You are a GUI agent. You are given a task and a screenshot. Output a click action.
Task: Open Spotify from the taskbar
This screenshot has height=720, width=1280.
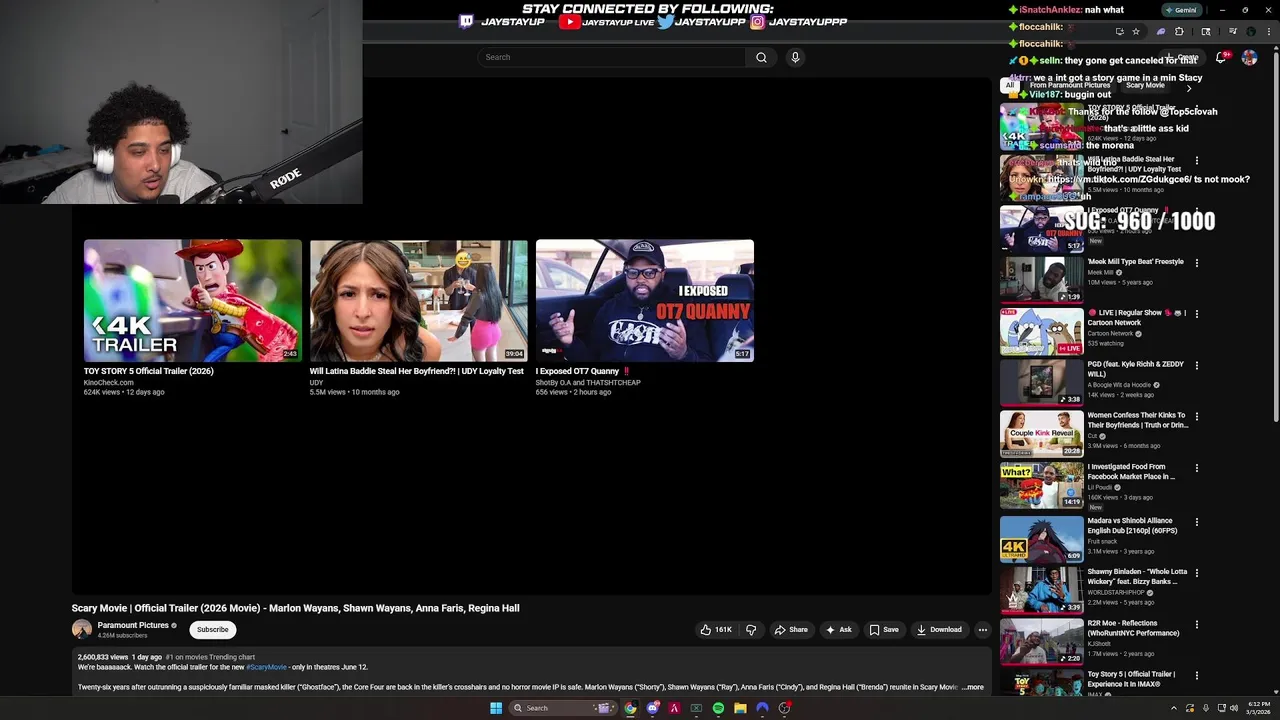point(718,708)
